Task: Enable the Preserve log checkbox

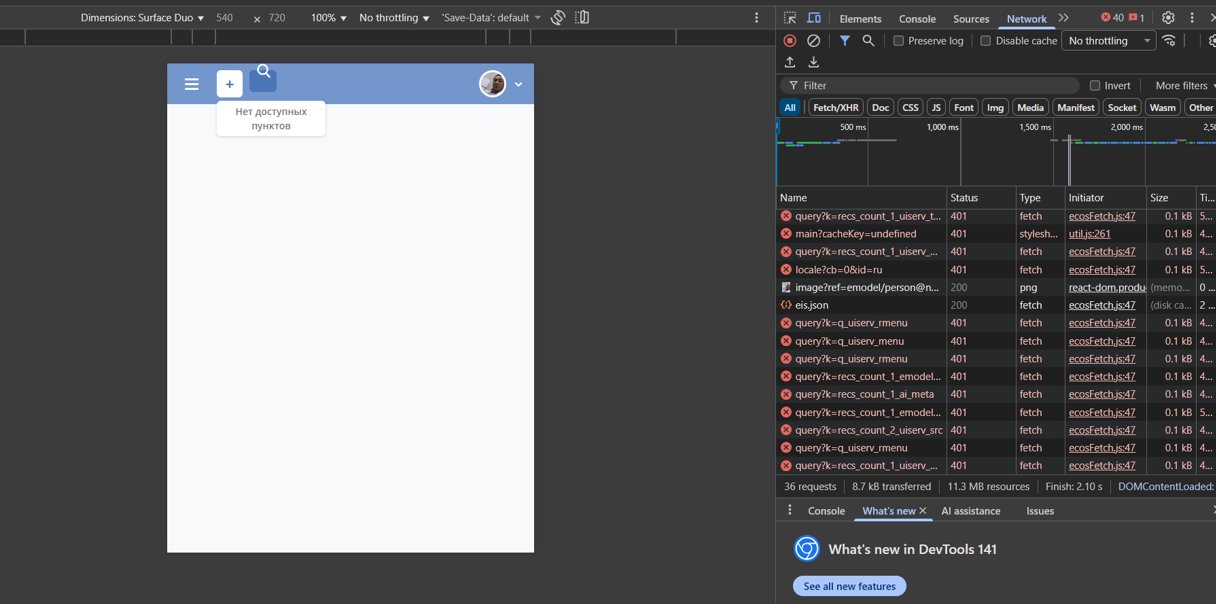Action: click(898, 41)
